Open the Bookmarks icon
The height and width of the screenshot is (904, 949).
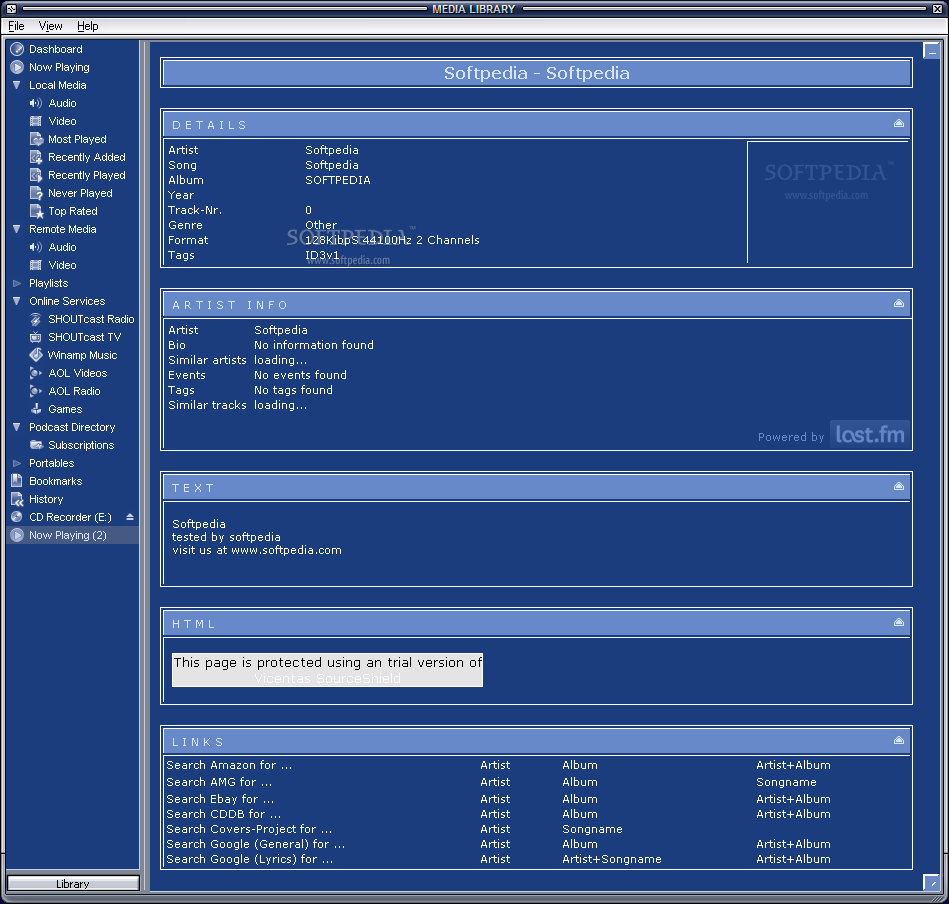(x=17, y=481)
